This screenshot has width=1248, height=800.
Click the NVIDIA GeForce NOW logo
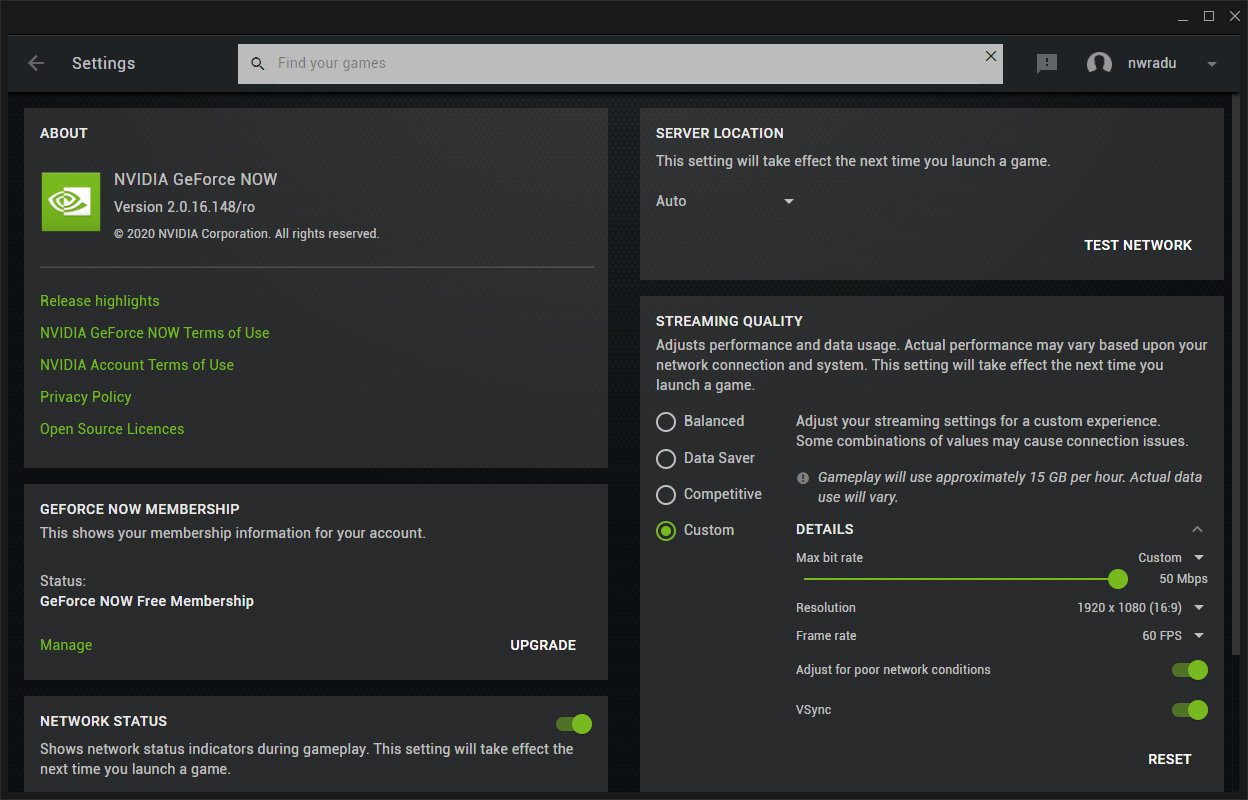coord(71,201)
